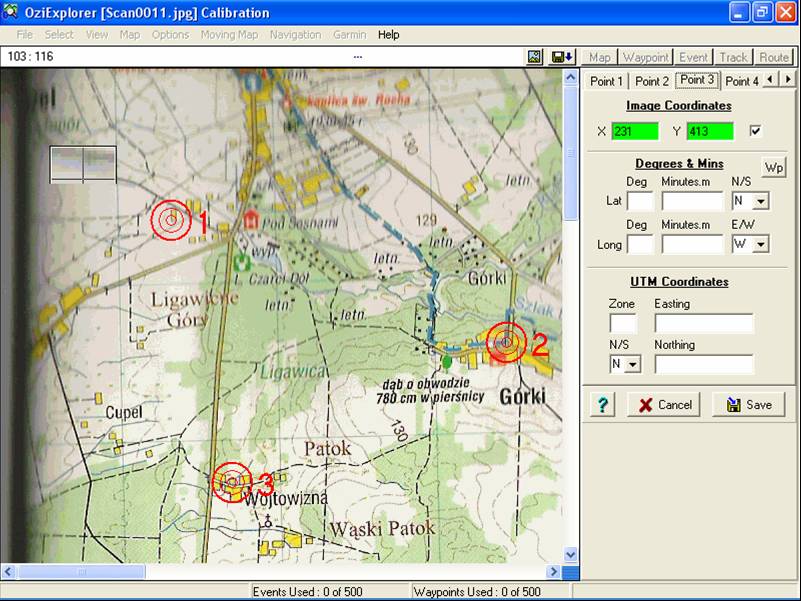Click the load map image toolbar icon
Screen dimensions: 801x601
(x=534, y=57)
